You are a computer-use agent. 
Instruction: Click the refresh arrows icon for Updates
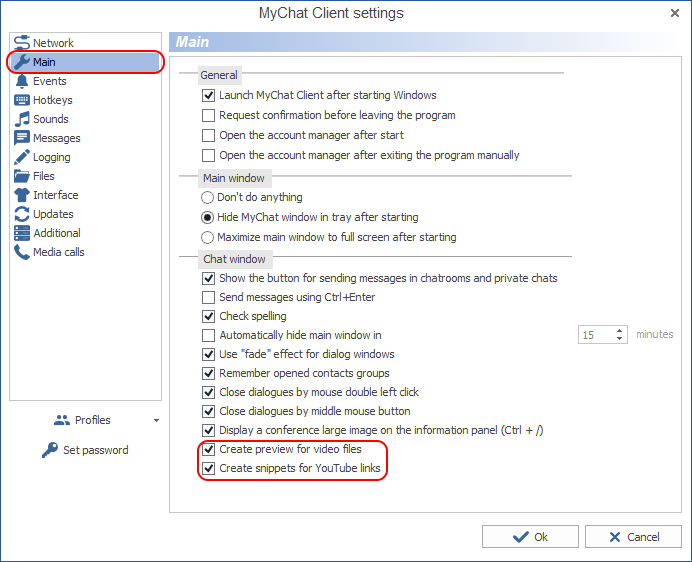click(22, 214)
